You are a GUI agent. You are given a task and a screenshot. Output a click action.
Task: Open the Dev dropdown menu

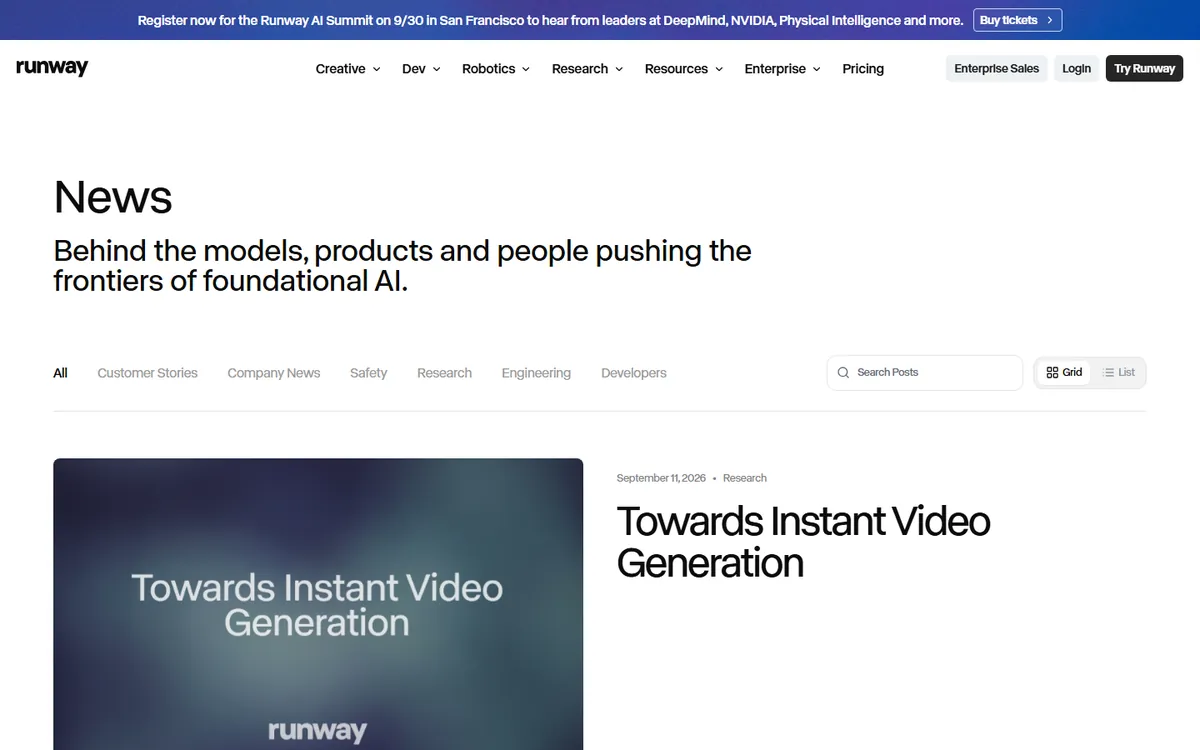(x=421, y=69)
